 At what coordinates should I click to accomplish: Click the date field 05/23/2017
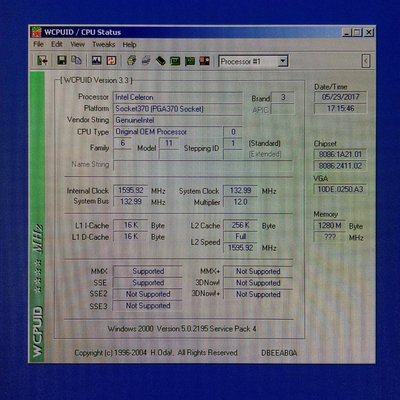tap(340, 97)
